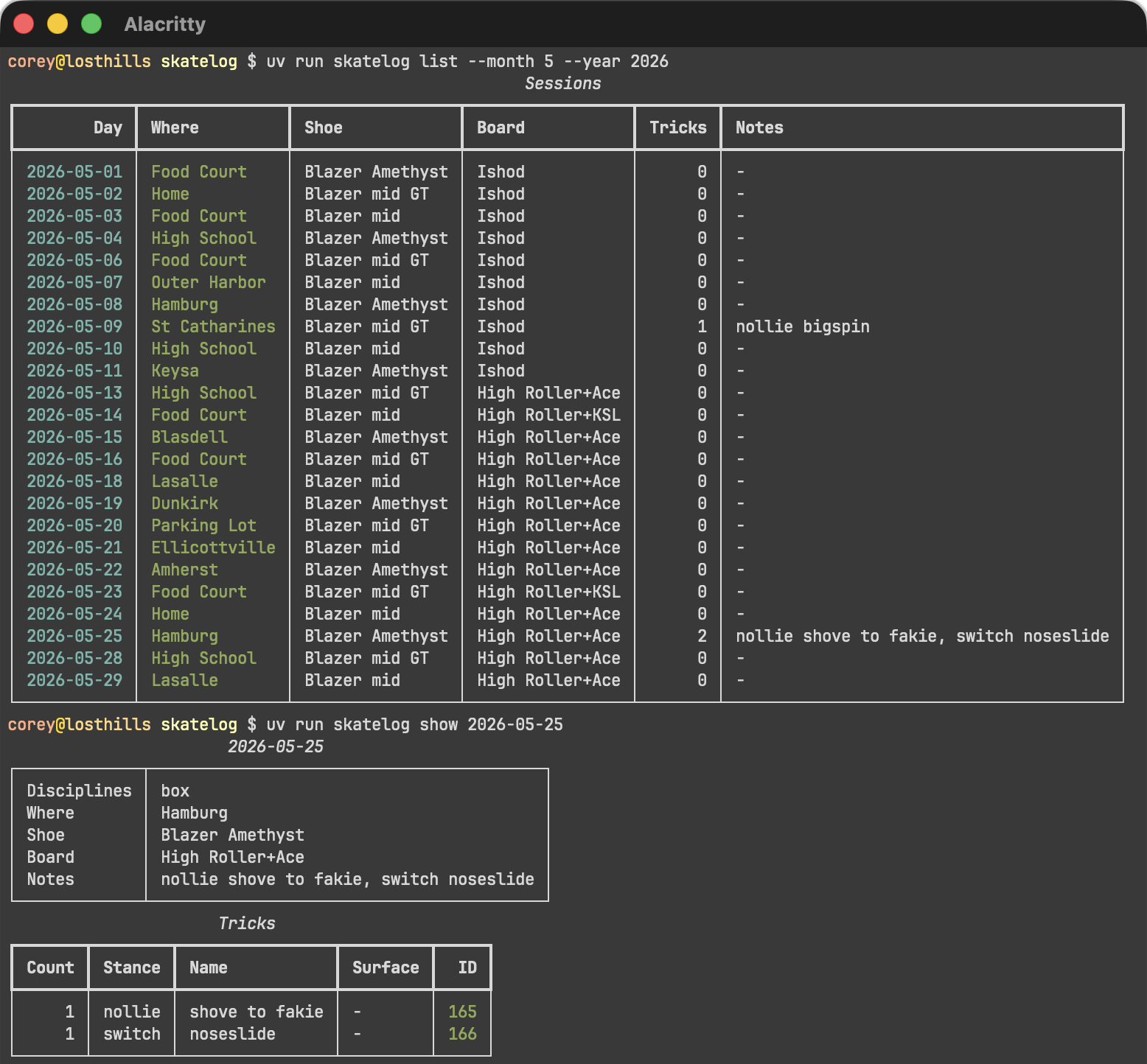Viewport: 1147px width, 1064px height.
Task: Click 'Lasalle' on the 2026-05-18 row
Action: click(184, 481)
